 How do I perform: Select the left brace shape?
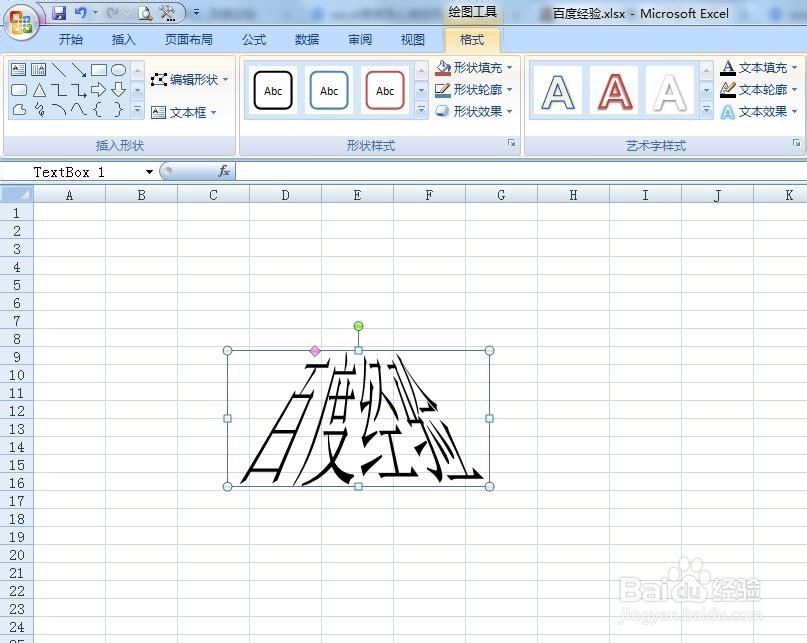point(98,109)
